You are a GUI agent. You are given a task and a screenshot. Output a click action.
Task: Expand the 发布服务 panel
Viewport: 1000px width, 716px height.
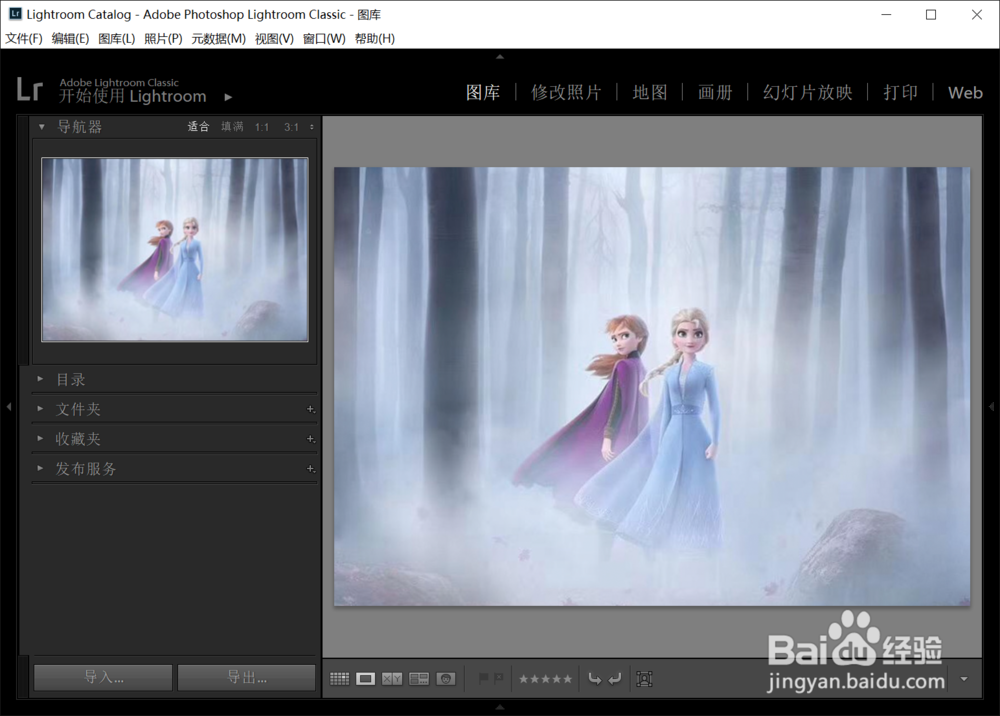click(40, 468)
